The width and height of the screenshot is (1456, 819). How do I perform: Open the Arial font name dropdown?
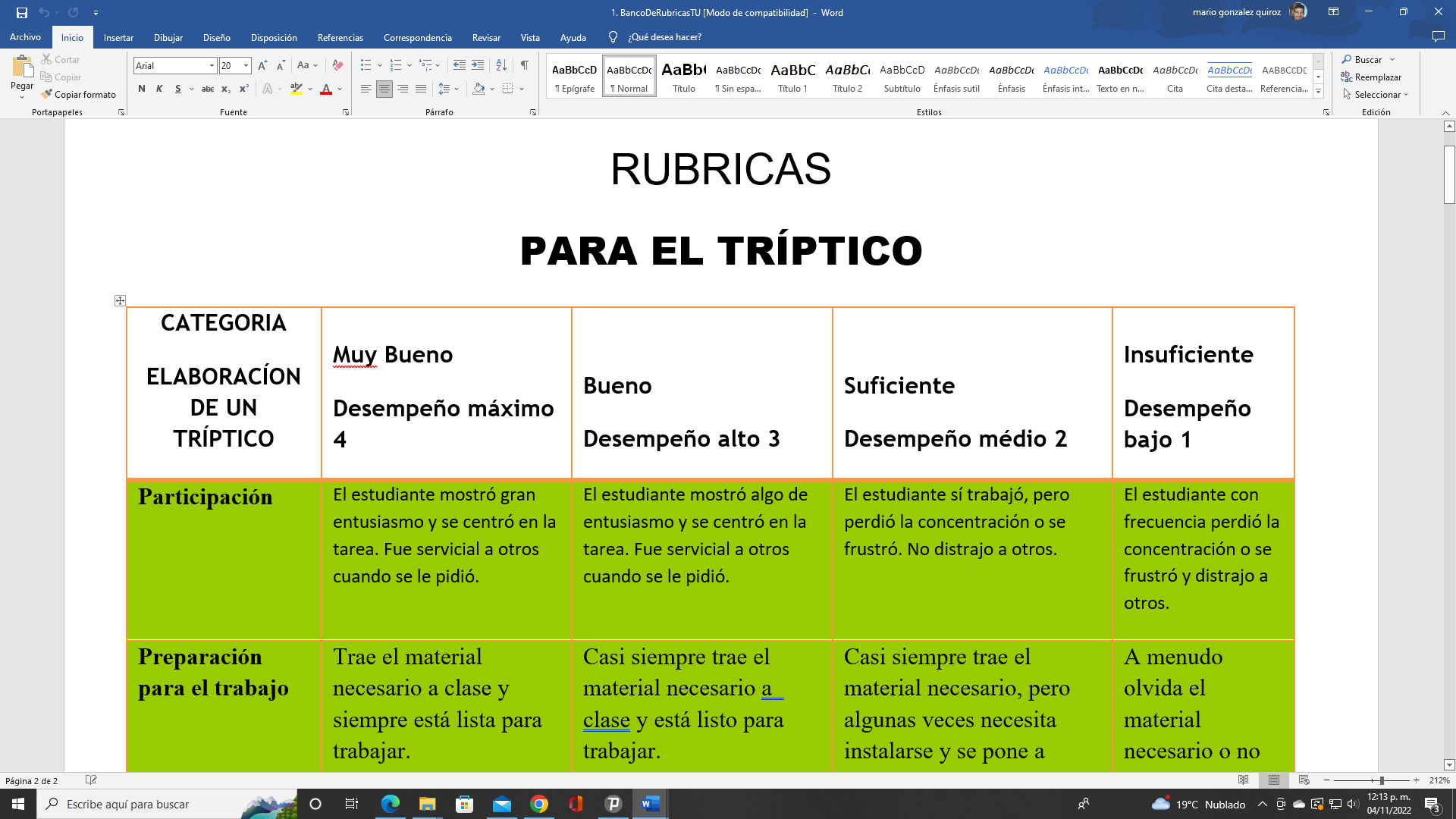coord(212,66)
